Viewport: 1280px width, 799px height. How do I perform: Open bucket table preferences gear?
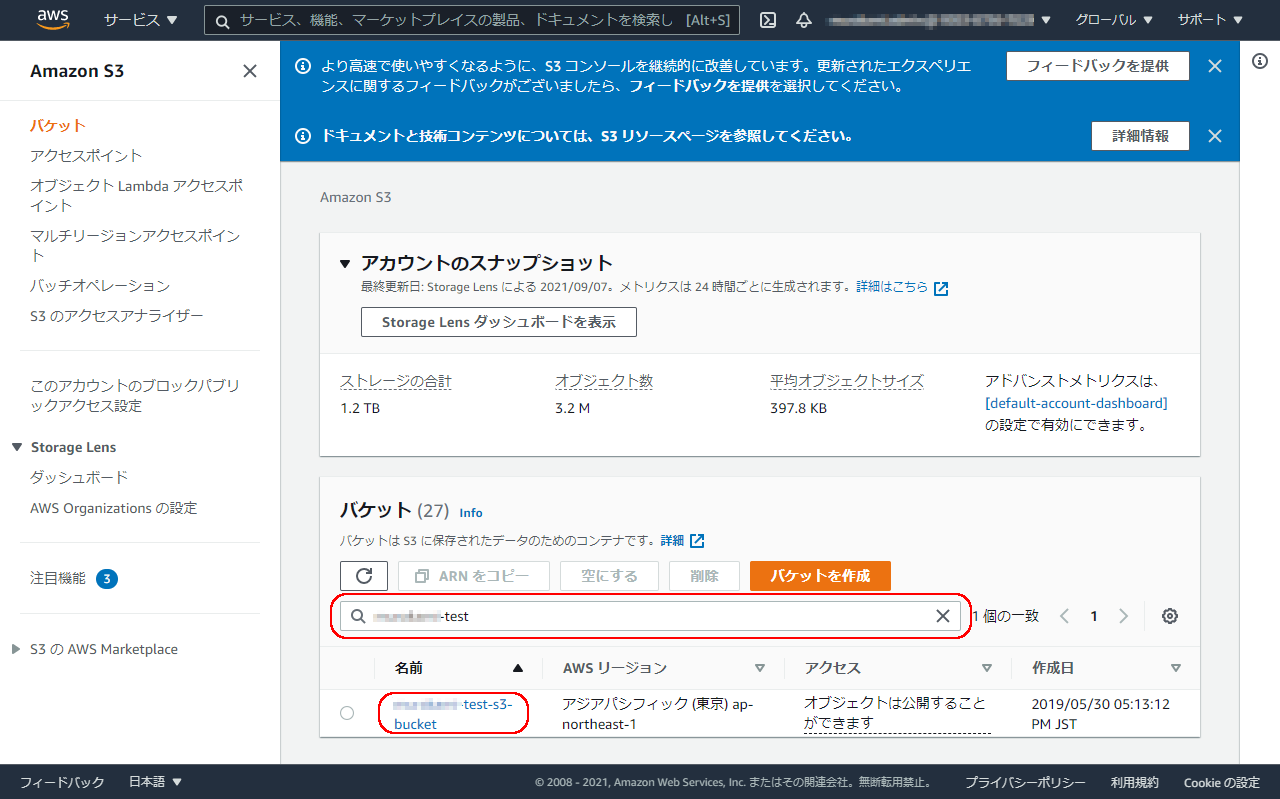tap(1169, 615)
